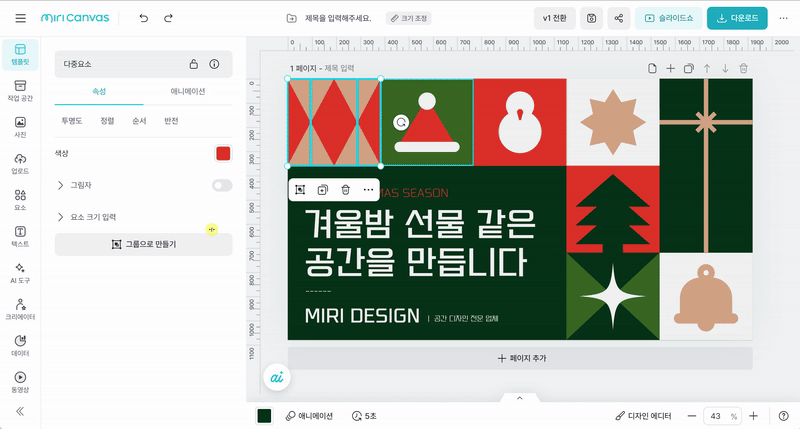Expand the bottom page panel chevron
This screenshot has height=429, width=800.
[x=519, y=398]
